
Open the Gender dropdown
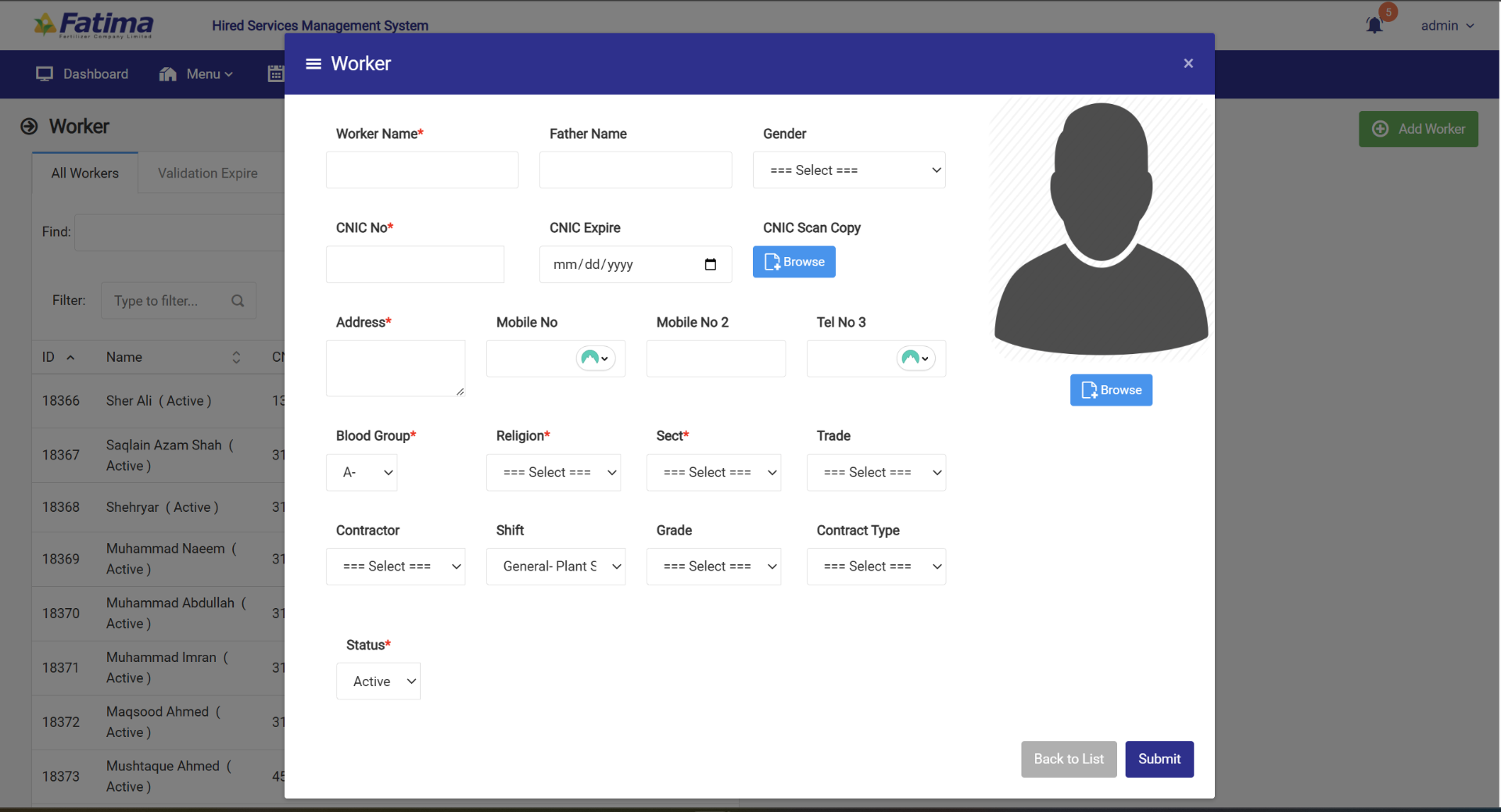849,170
